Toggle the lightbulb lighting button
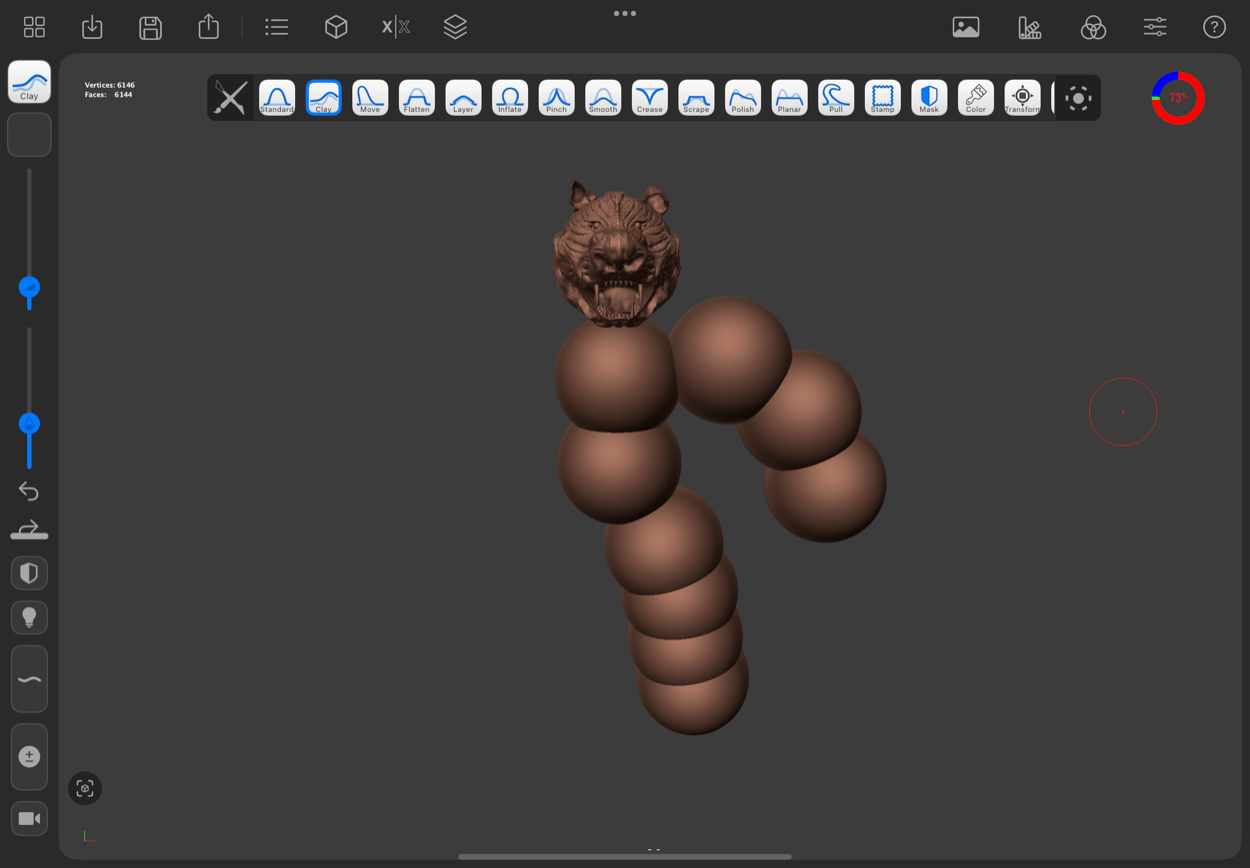Viewport: 1250px width, 868px height. coord(29,618)
